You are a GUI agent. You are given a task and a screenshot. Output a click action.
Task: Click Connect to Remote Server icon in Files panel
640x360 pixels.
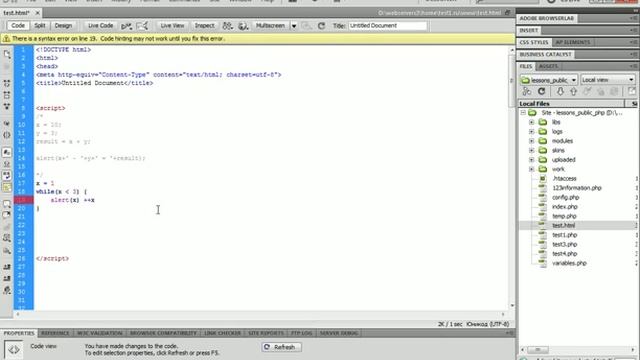pyautogui.click(x=527, y=91)
